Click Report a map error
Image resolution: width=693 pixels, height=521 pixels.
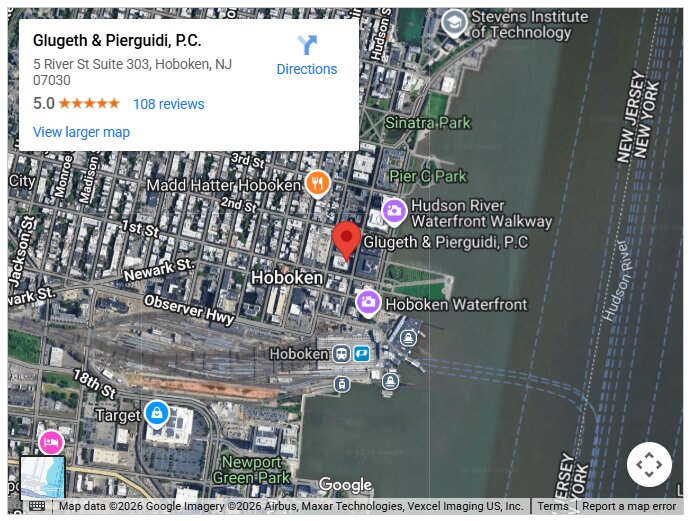[x=629, y=506]
